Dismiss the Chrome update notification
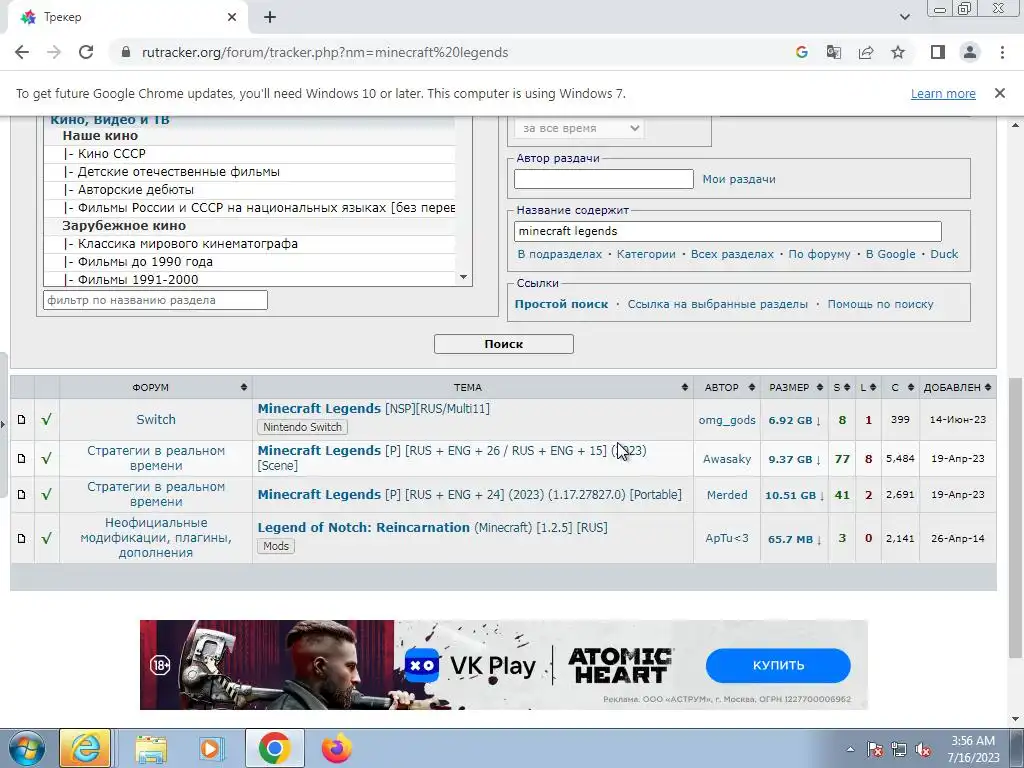 (999, 93)
